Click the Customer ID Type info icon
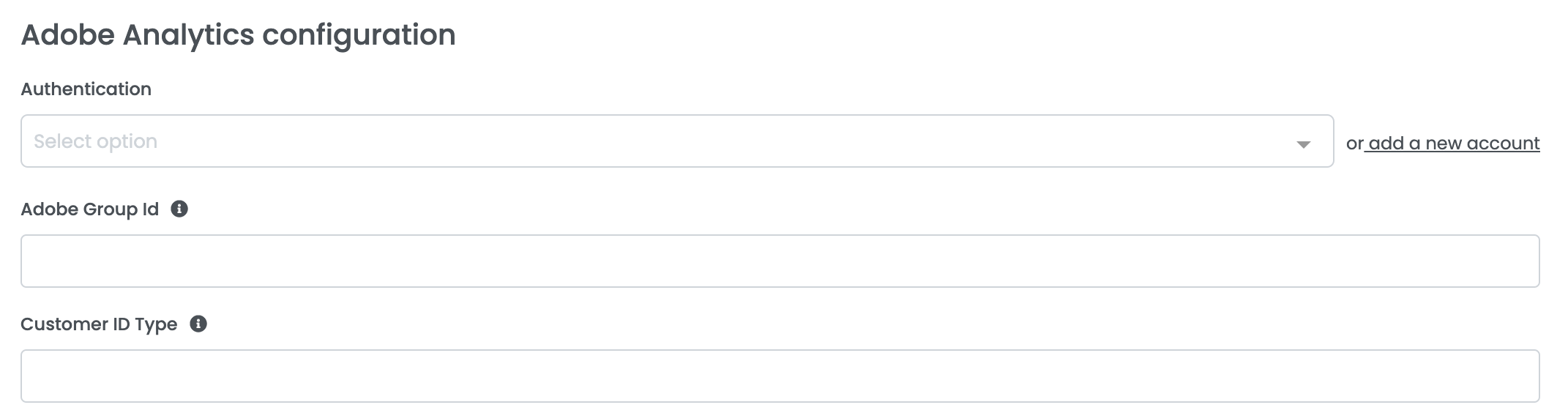 (198, 324)
